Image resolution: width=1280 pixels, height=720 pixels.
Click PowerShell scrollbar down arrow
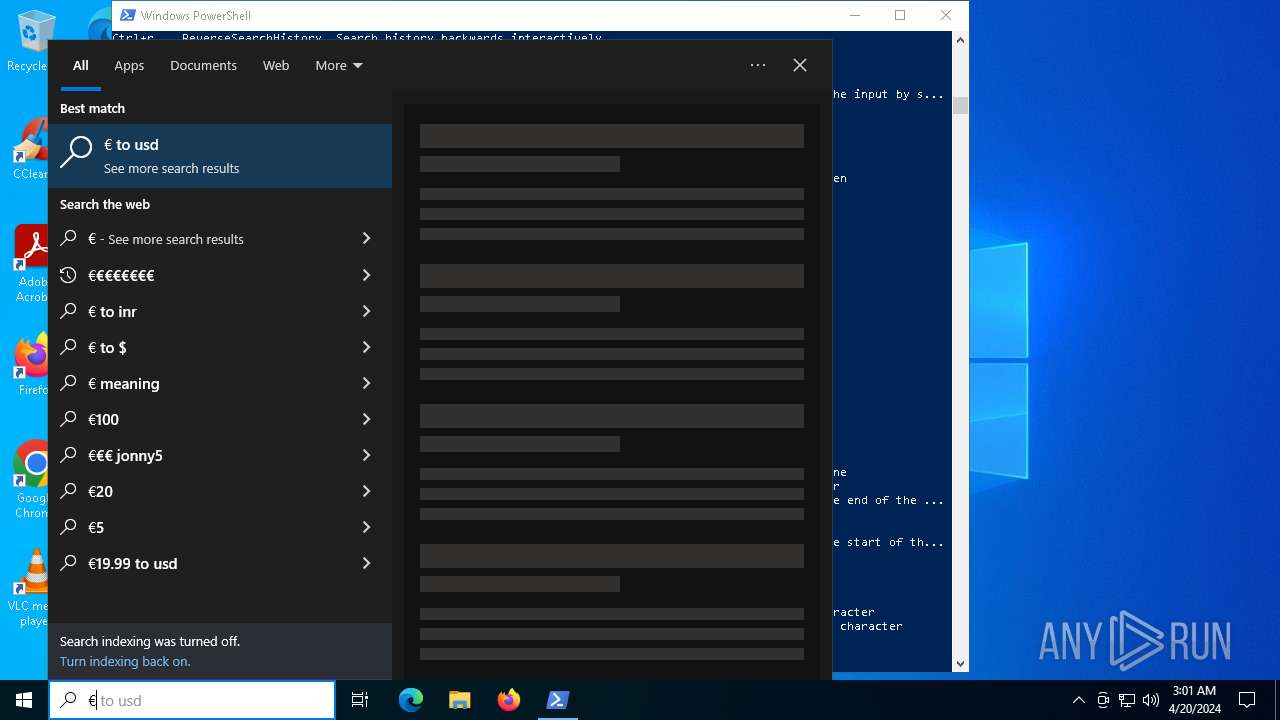coord(960,663)
